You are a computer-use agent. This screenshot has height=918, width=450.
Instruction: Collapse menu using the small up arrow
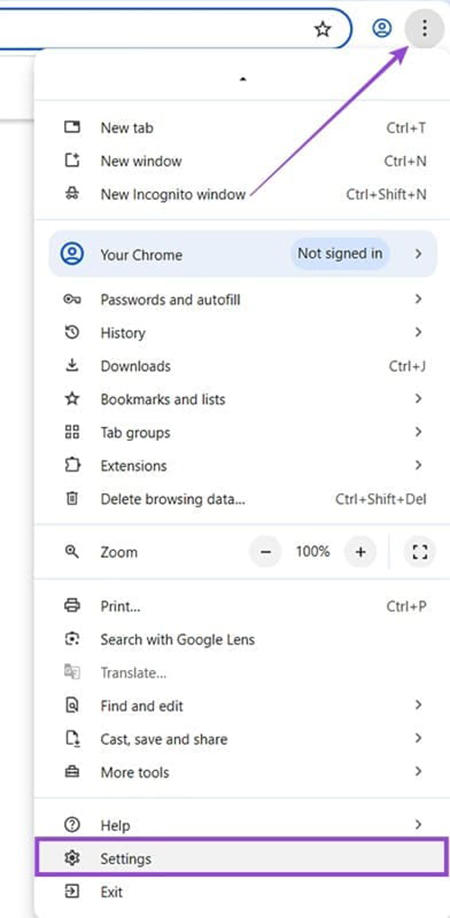coord(243,79)
